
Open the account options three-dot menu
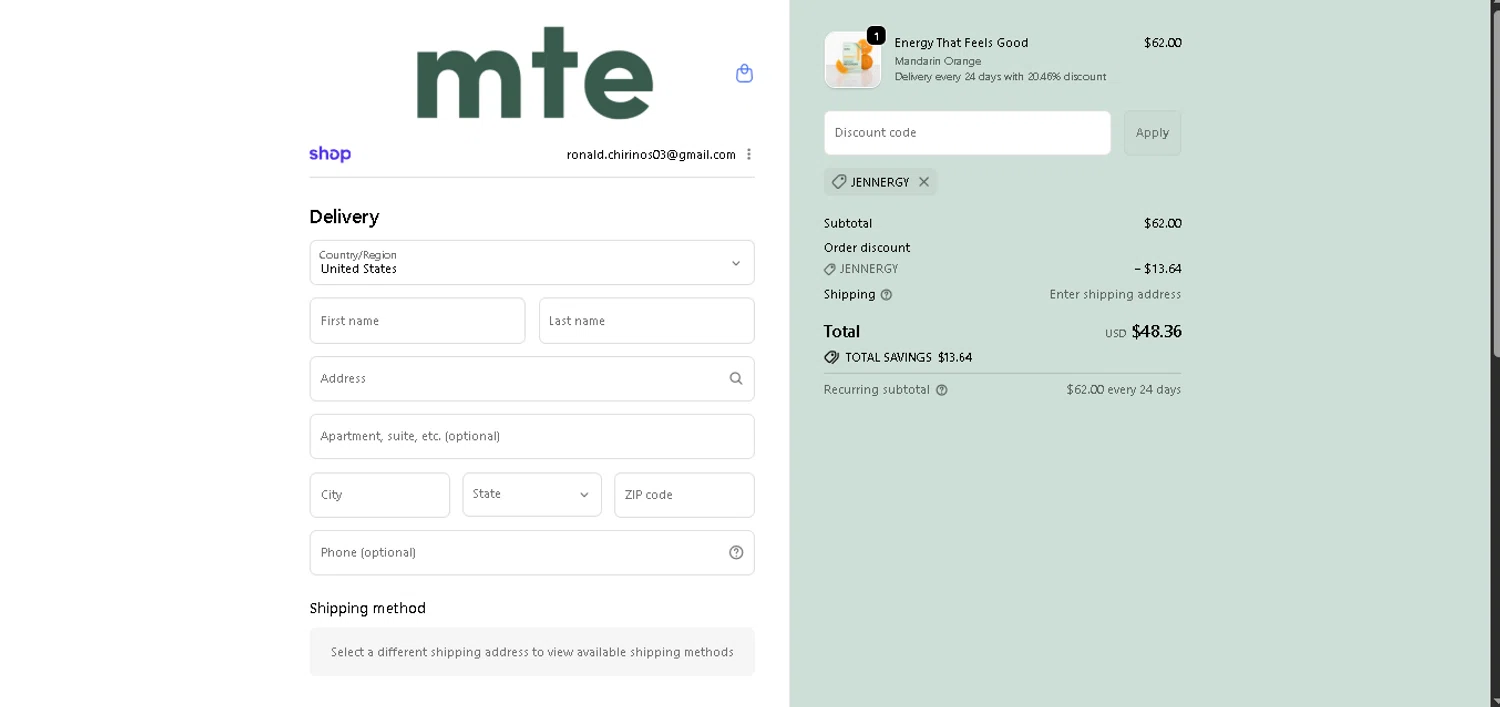pyautogui.click(x=749, y=154)
